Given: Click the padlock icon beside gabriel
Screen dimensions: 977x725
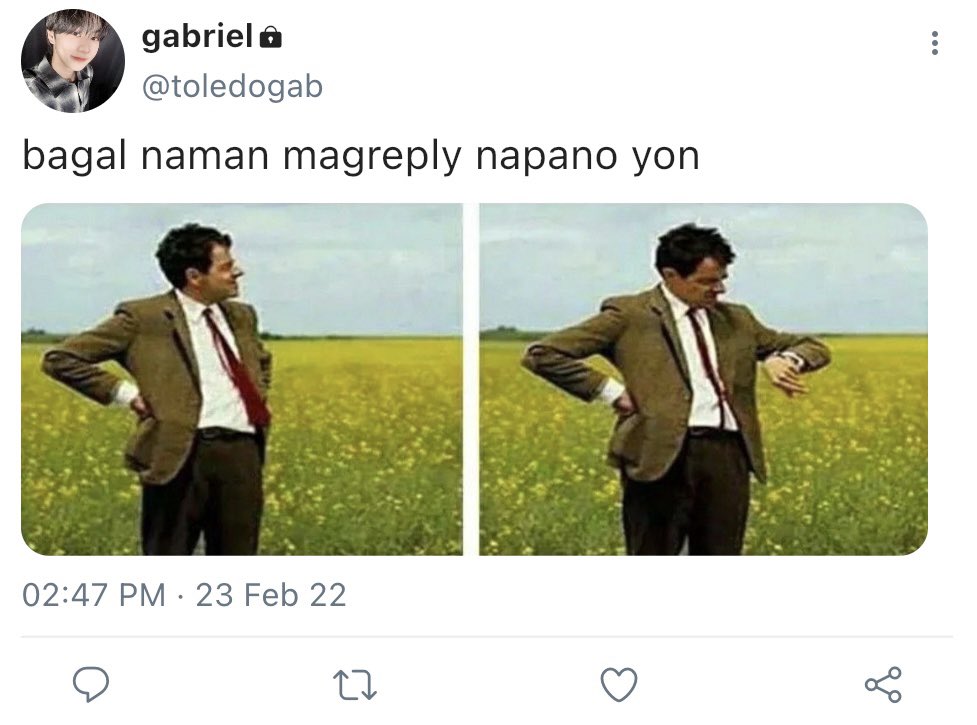Looking at the screenshot, I should (x=270, y=37).
